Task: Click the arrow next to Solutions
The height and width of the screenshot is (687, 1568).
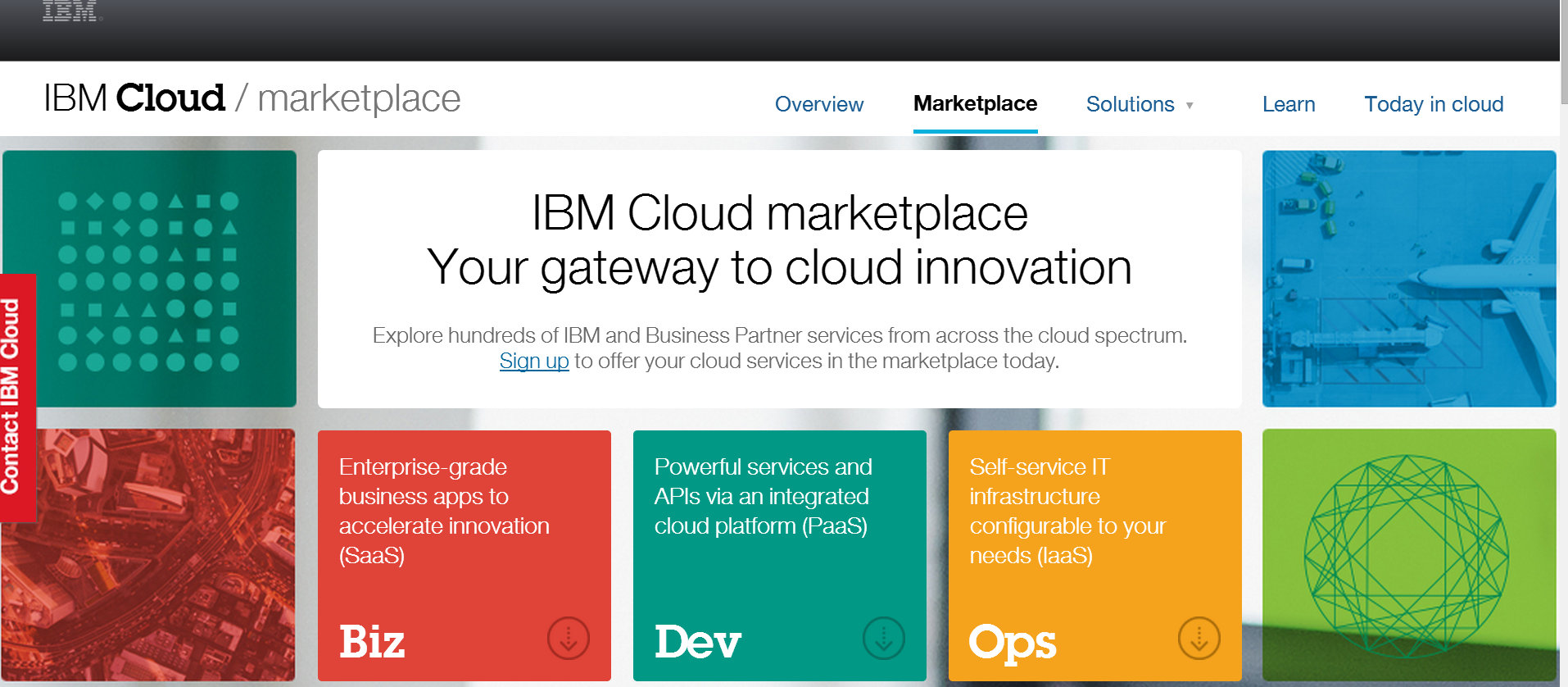Action: pos(1190,106)
